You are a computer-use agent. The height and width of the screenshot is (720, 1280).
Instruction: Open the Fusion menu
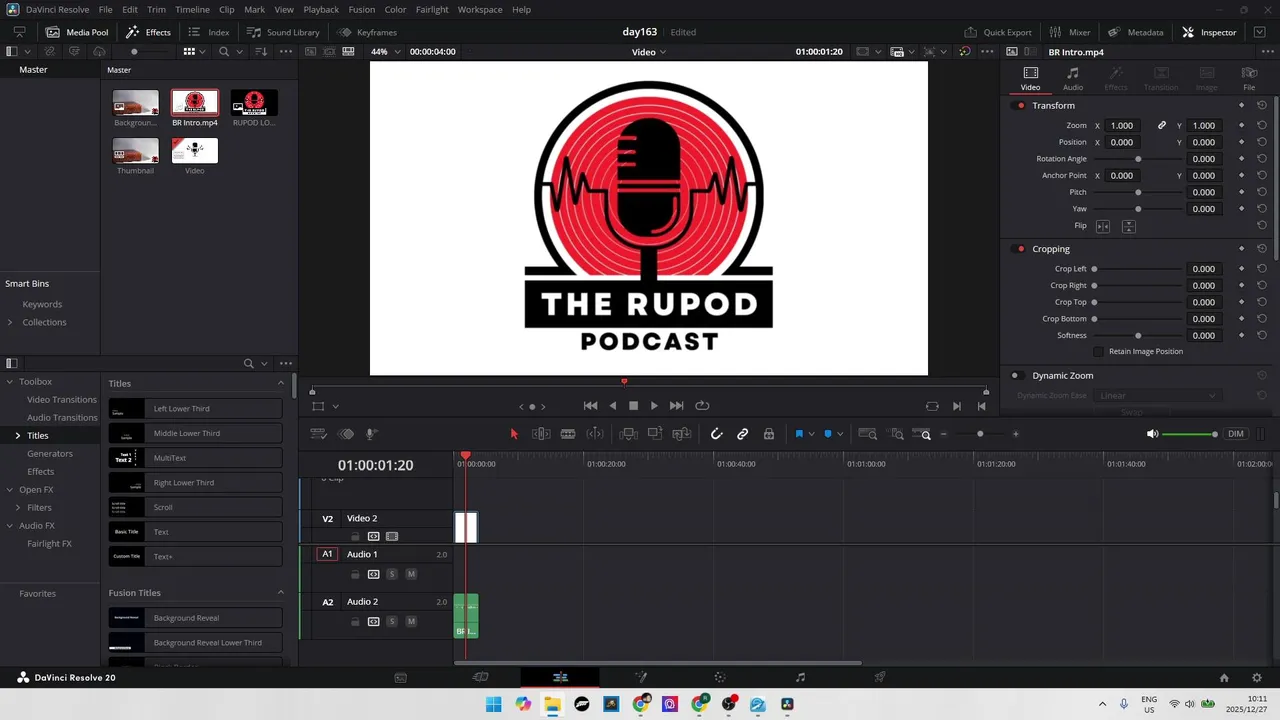click(x=361, y=9)
